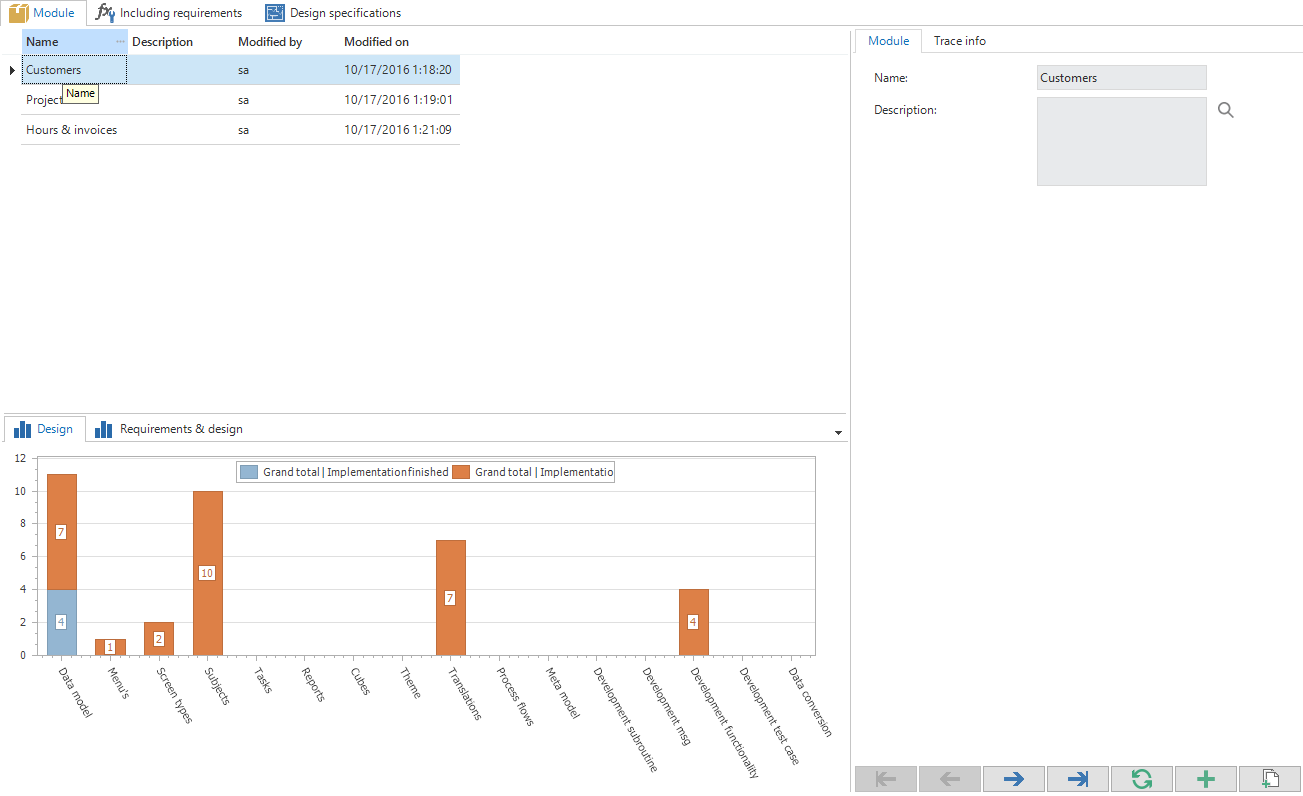The height and width of the screenshot is (796, 1303).
Task: Click the copy record icon
Action: (1270, 779)
